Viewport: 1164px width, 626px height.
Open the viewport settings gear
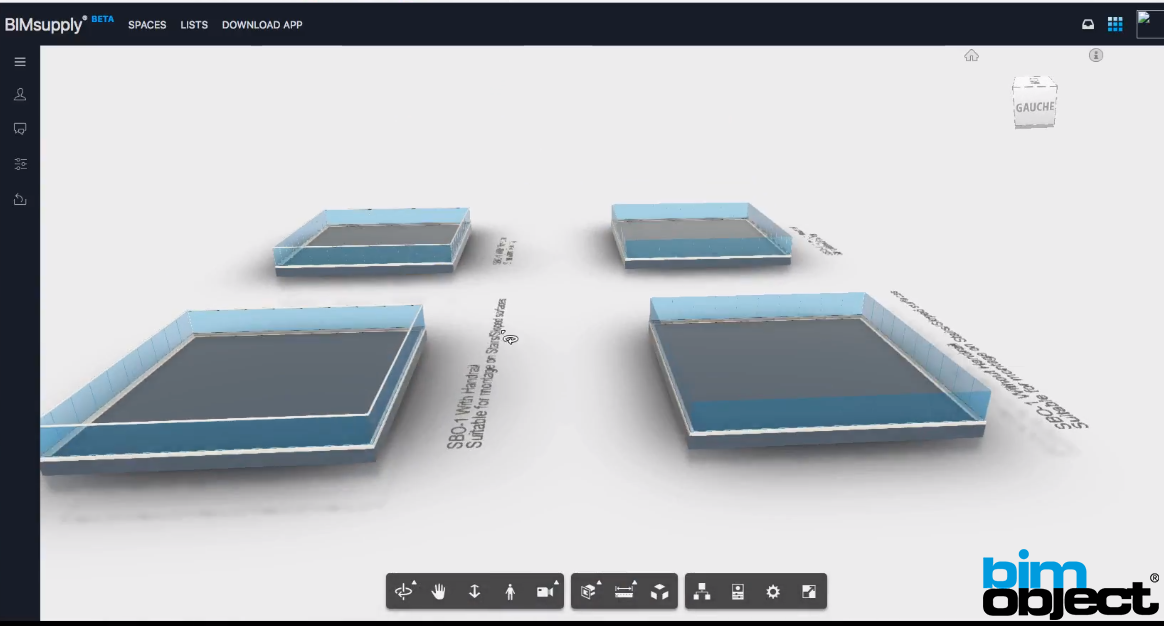click(772, 591)
